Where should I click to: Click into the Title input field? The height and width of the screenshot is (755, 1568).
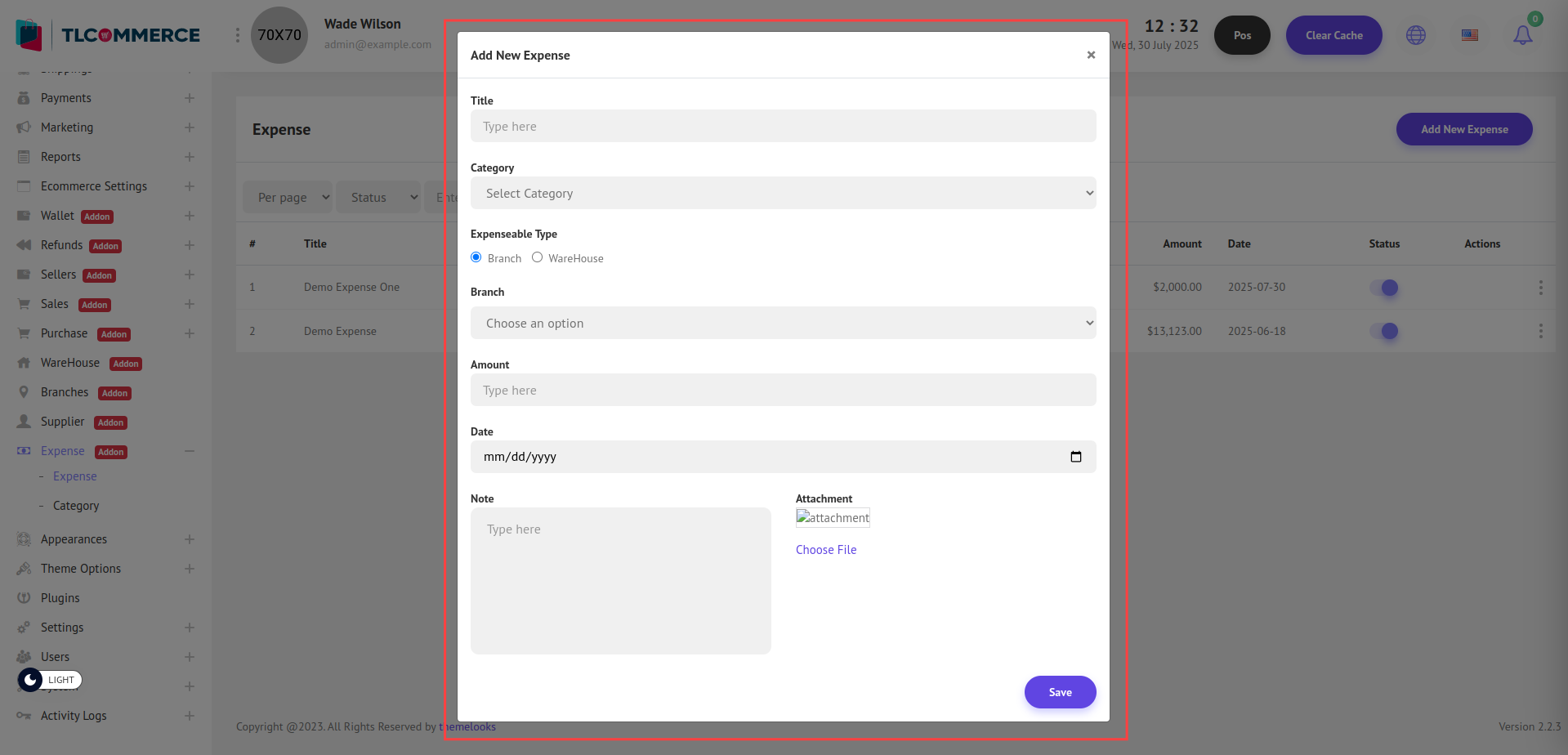click(x=783, y=127)
